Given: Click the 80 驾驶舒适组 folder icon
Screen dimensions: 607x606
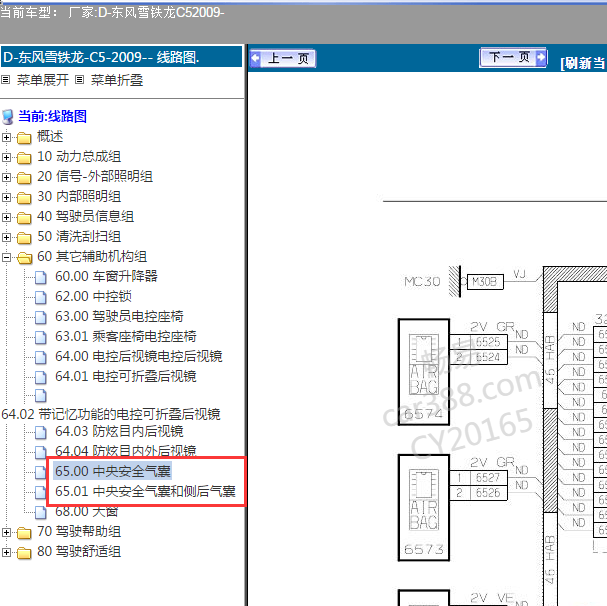Looking at the screenshot, I should pyautogui.click(x=24, y=553).
